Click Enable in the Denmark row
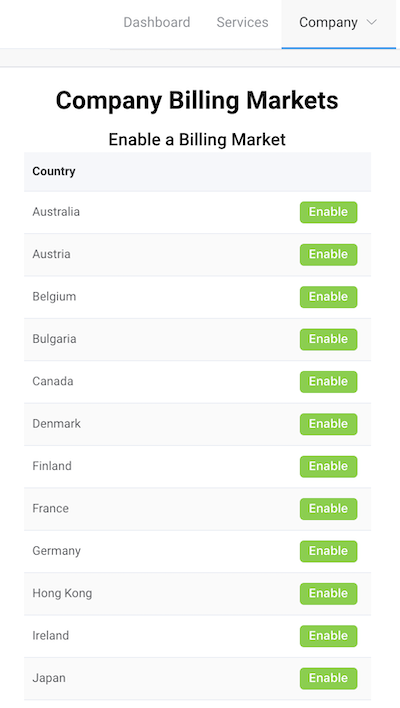This screenshot has height=708, width=400. click(x=328, y=424)
